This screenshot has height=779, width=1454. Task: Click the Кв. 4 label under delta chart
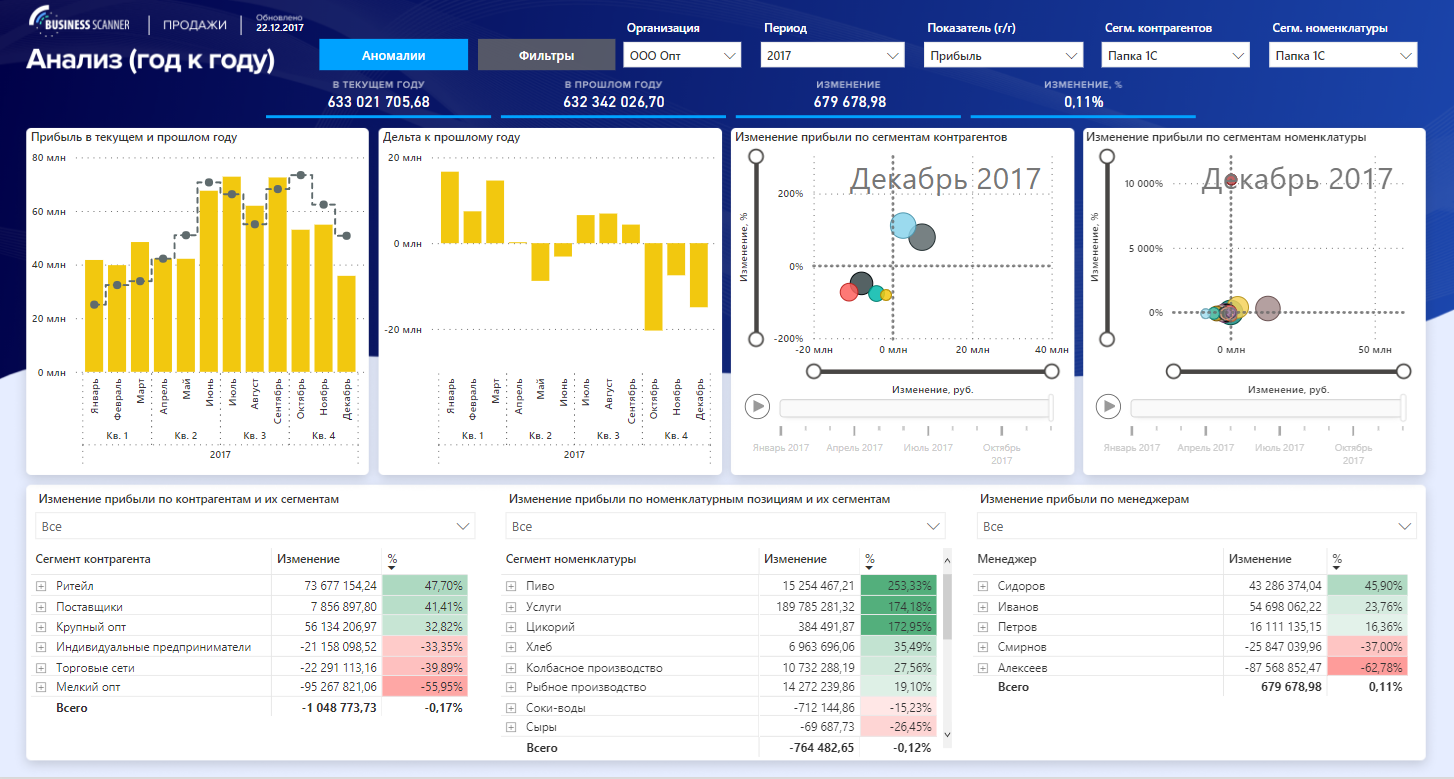point(676,436)
